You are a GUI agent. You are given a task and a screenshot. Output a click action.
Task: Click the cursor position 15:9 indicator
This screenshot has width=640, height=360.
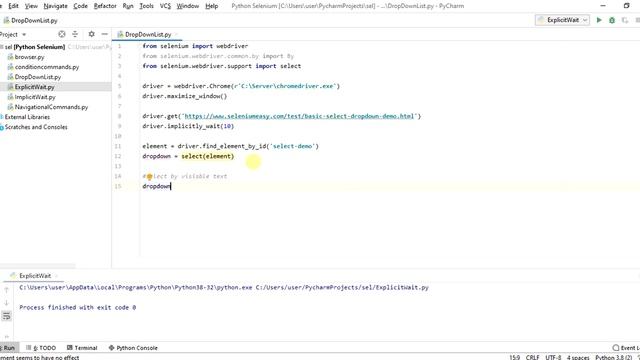(x=514, y=357)
